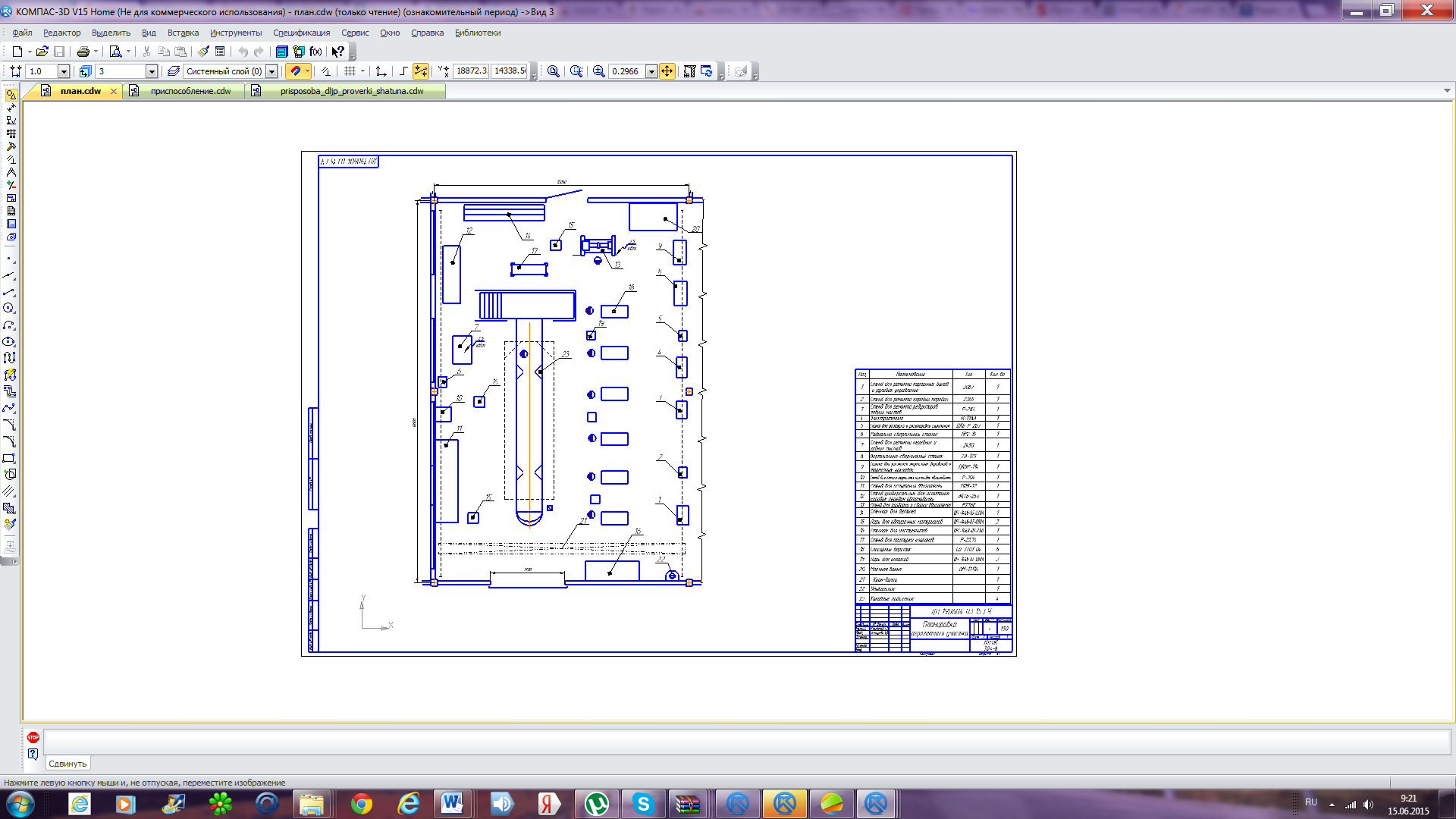Toggle the grid display button

click(x=350, y=71)
